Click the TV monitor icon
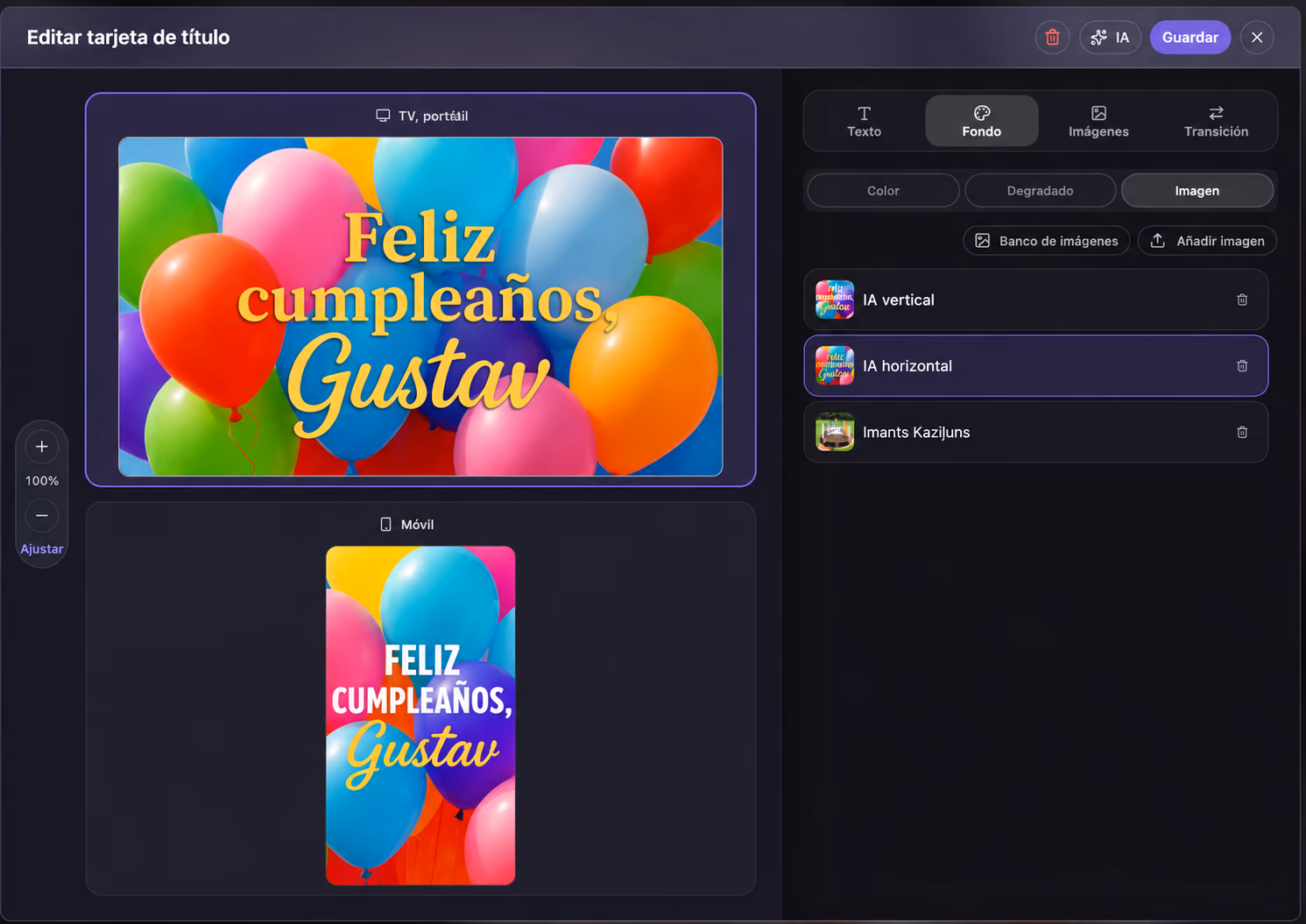 click(x=383, y=116)
